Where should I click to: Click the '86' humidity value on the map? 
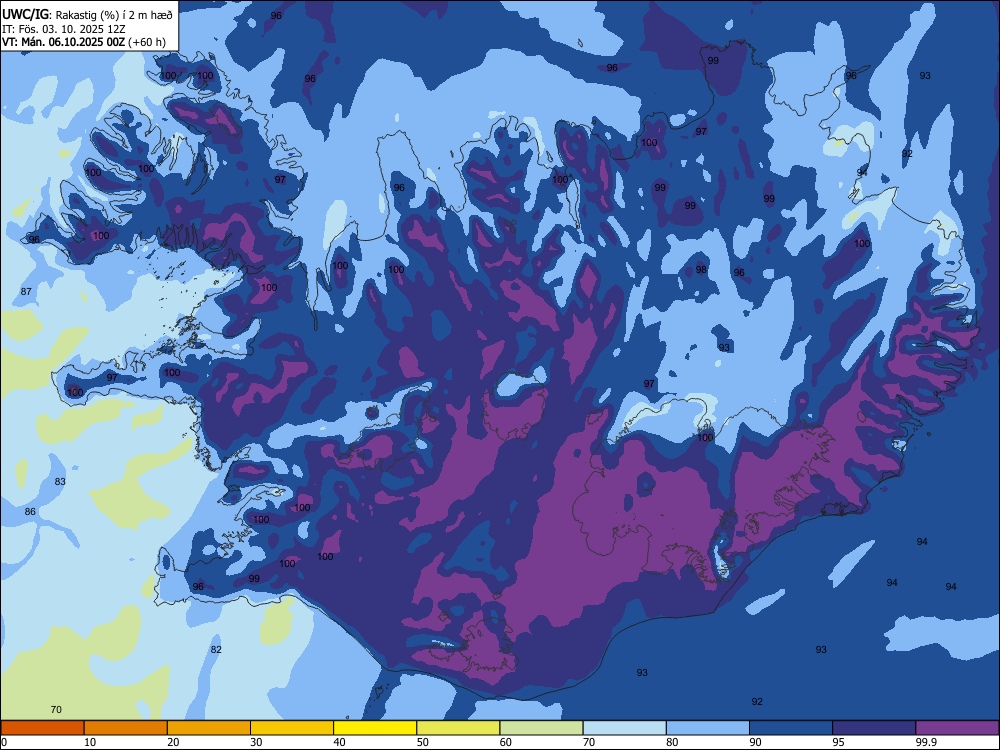pyautogui.click(x=30, y=511)
